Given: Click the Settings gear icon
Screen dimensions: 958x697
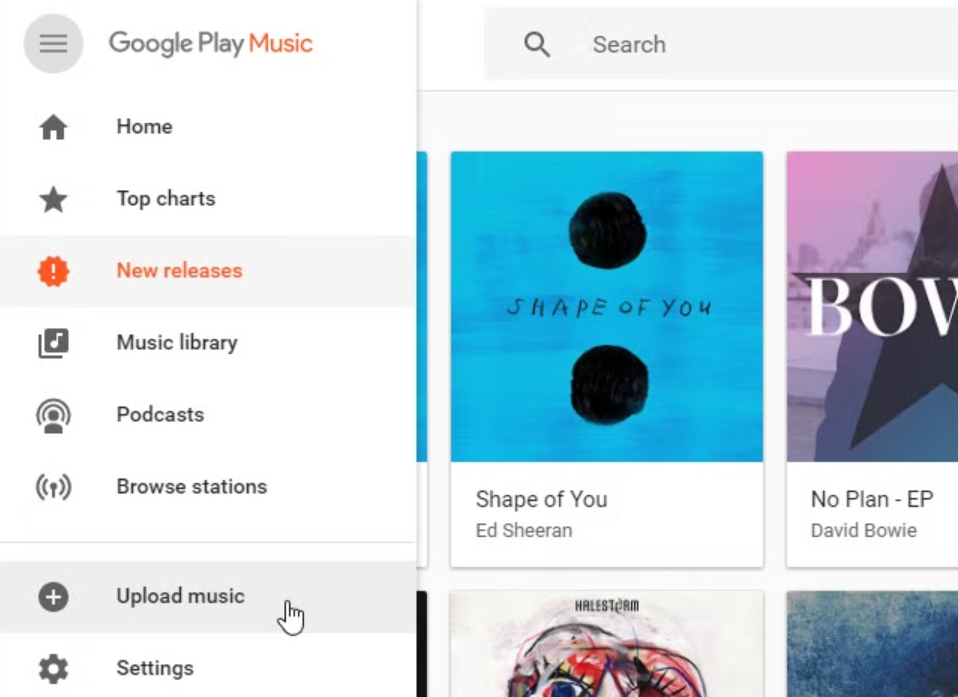Looking at the screenshot, I should pos(53,668).
